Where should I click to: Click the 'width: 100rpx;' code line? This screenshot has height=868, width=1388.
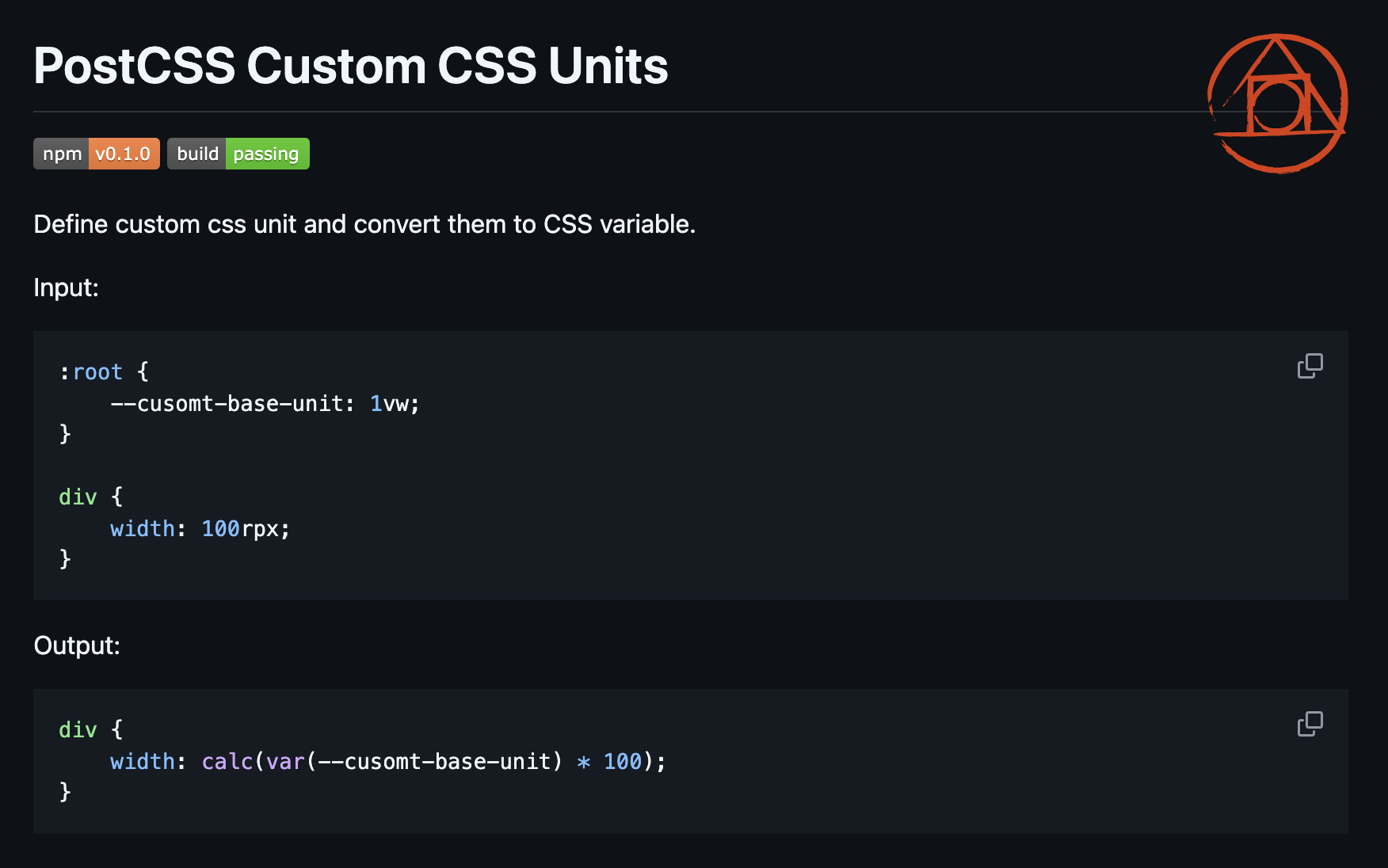coord(200,528)
